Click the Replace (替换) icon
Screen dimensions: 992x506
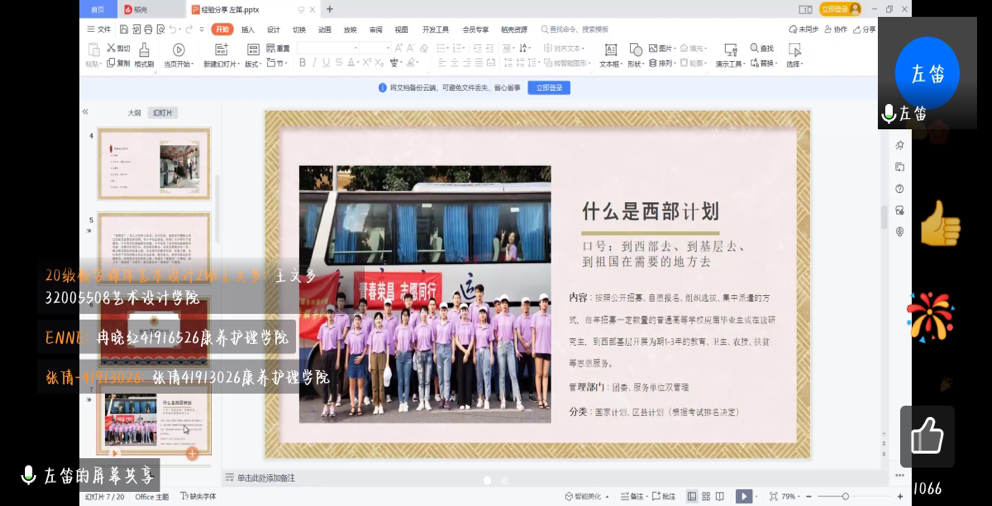(754, 63)
